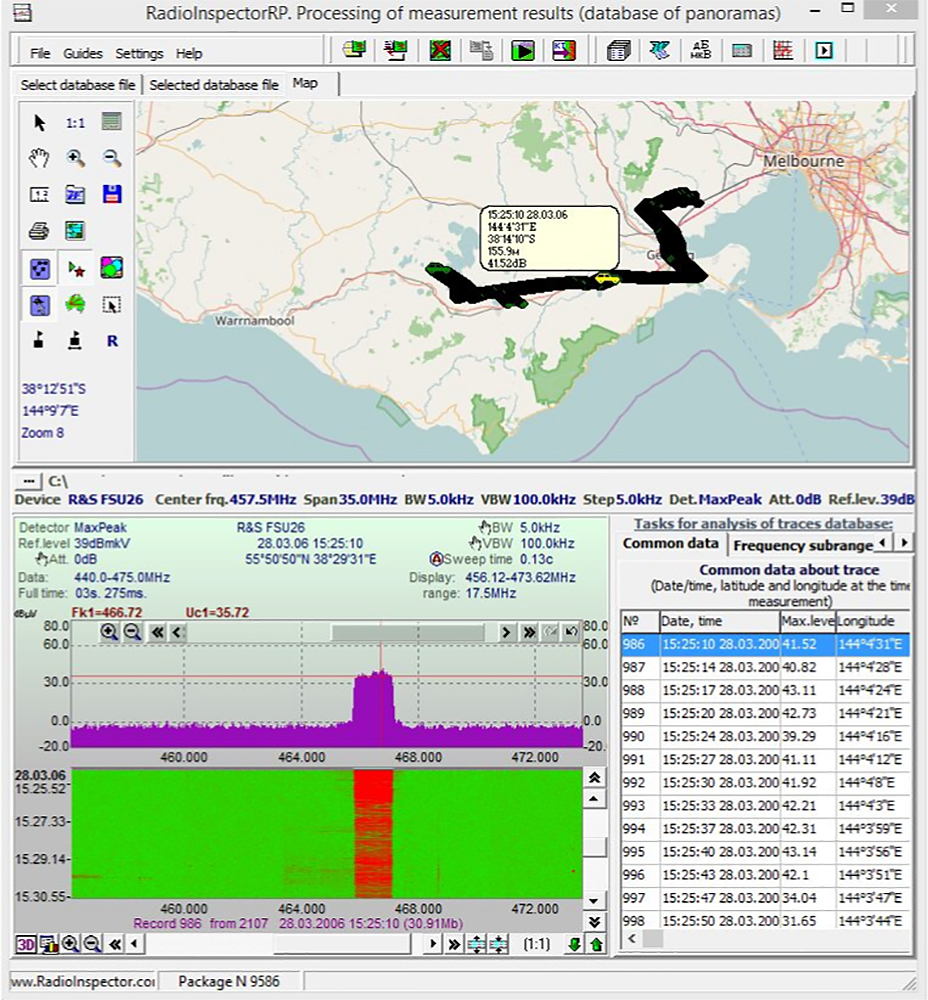Select the map arrow pointer tool

tap(38, 122)
